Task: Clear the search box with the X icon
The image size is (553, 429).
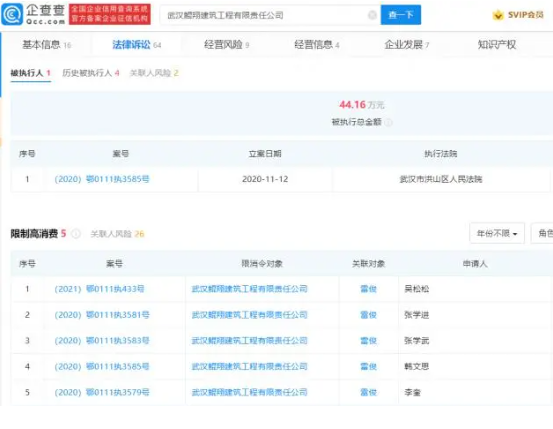Action: coord(372,15)
